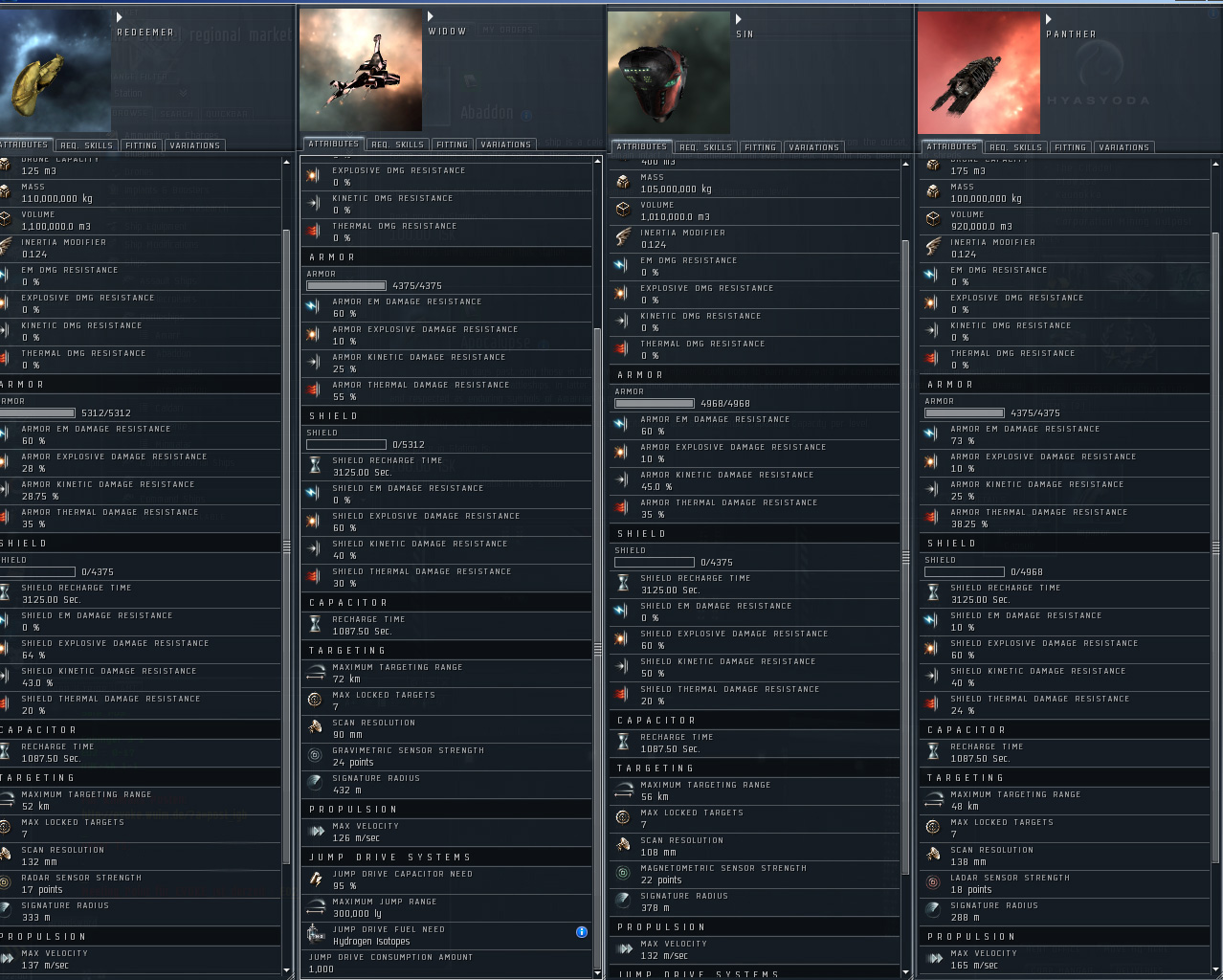Open the arrow menu beside Panther name
1223x980 pixels.
point(1049,19)
